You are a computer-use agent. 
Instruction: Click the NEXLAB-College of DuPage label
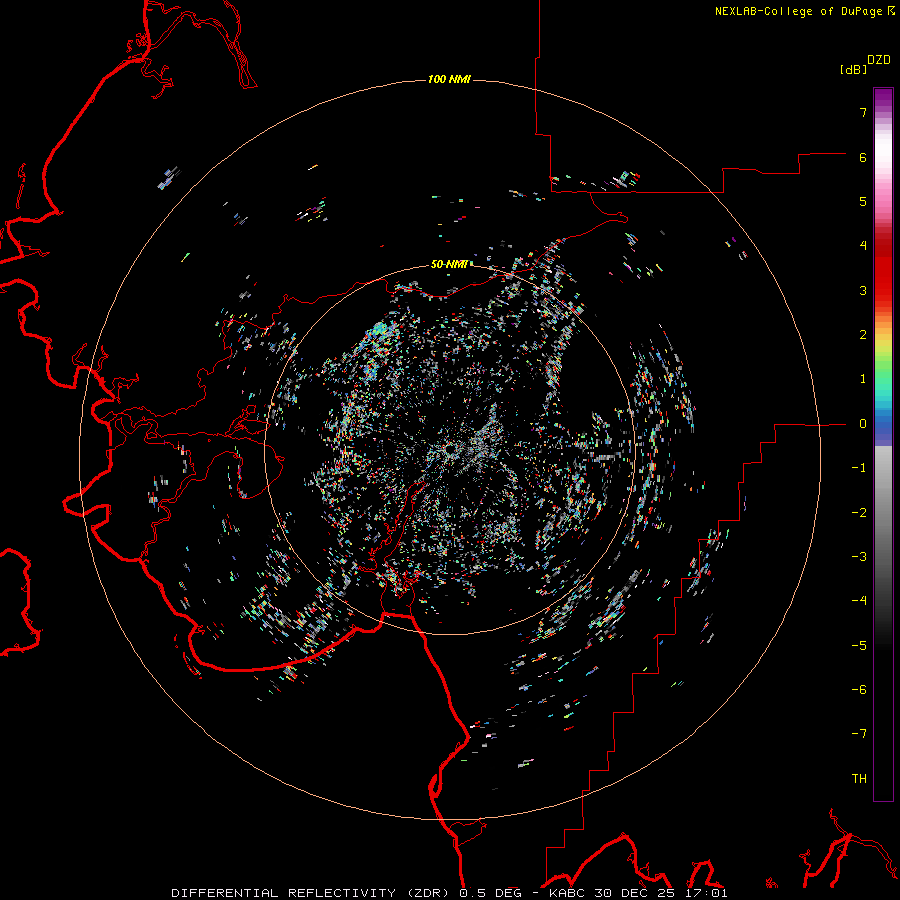click(798, 11)
